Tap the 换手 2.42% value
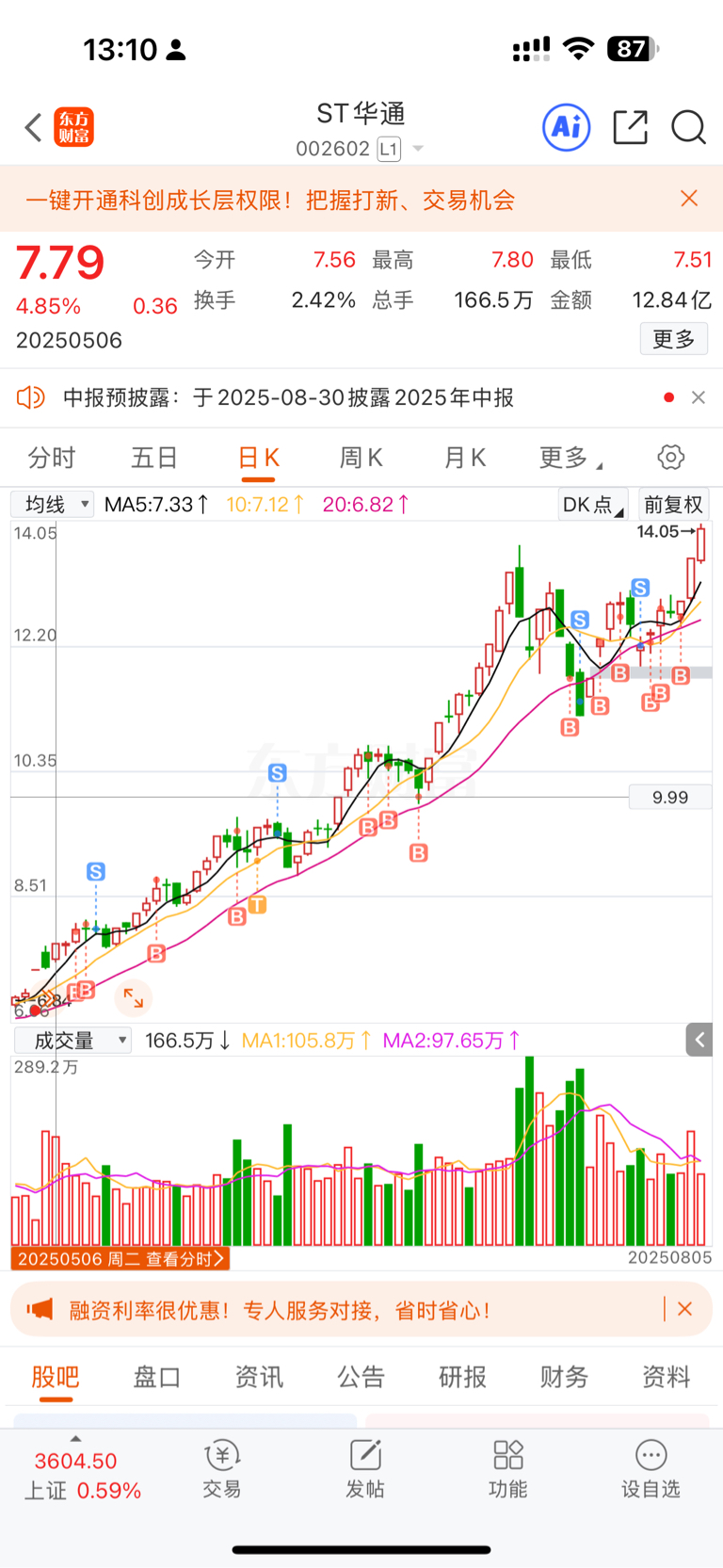The width and height of the screenshot is (723, 1568). (323, 300)
